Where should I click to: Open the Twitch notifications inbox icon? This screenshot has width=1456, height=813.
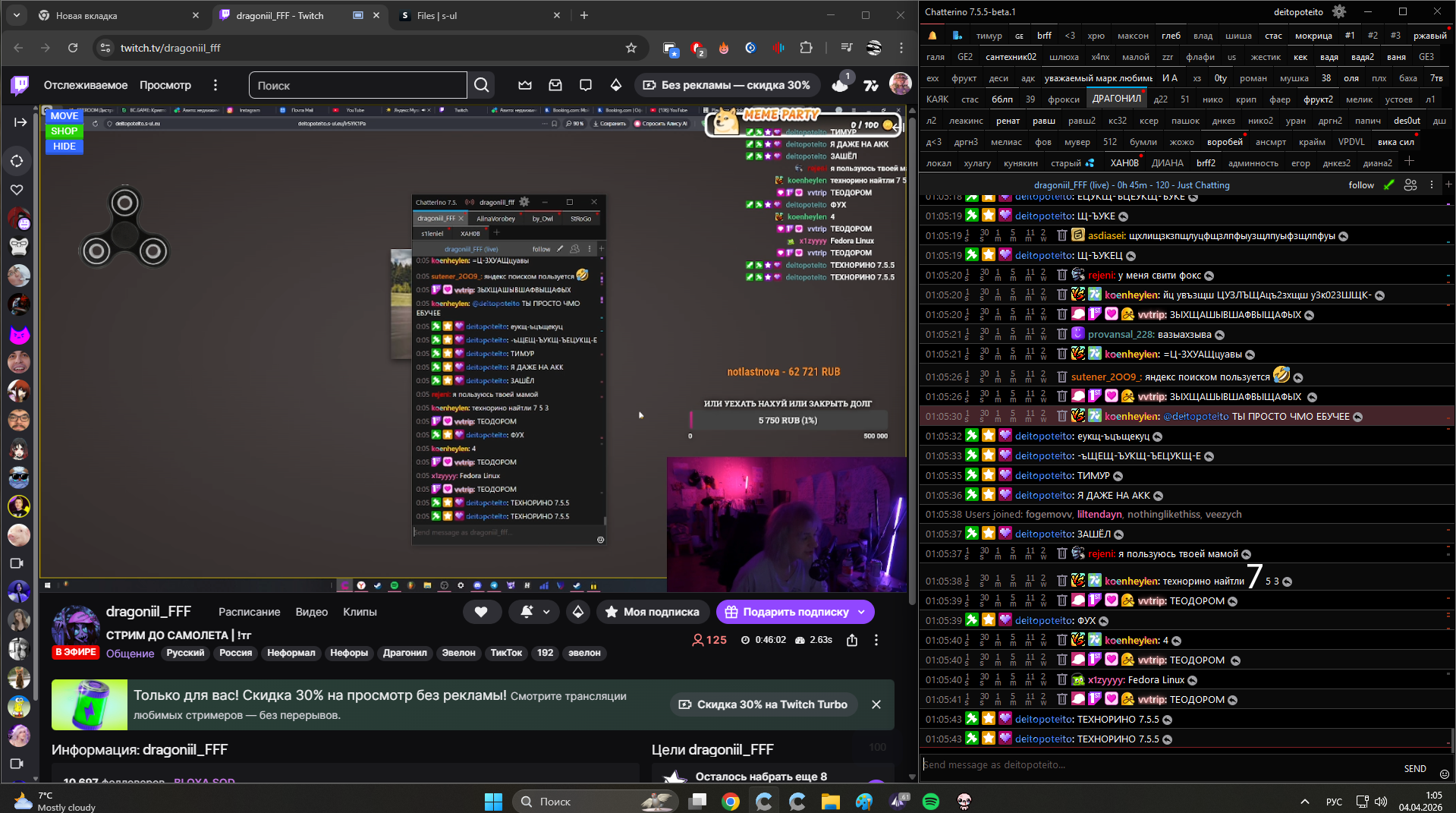(555, 85)
